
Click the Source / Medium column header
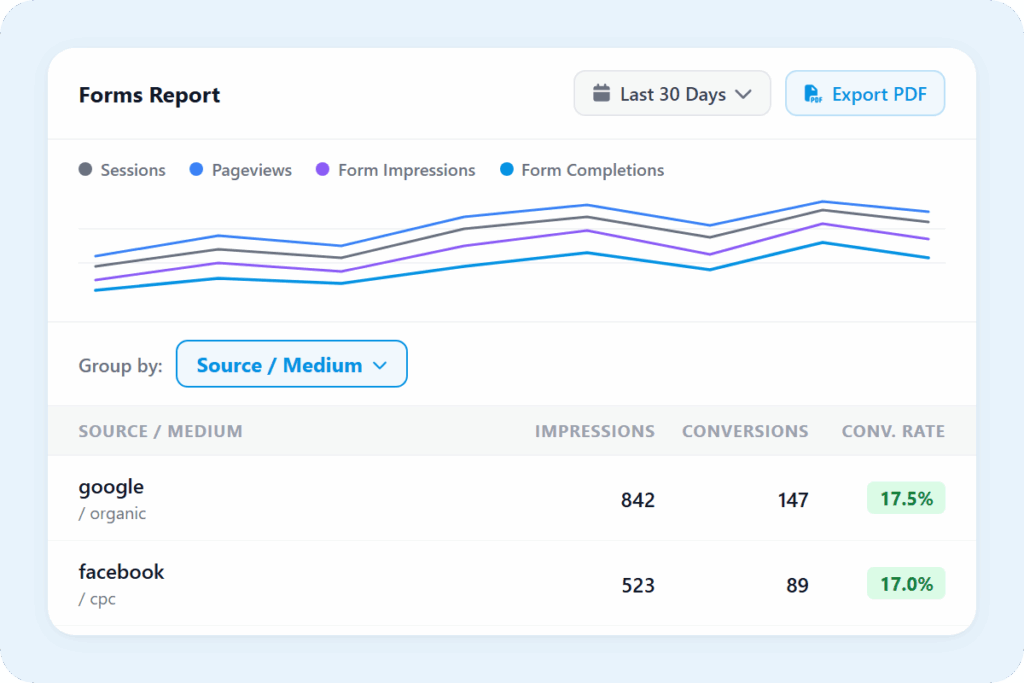coord(160,431)
